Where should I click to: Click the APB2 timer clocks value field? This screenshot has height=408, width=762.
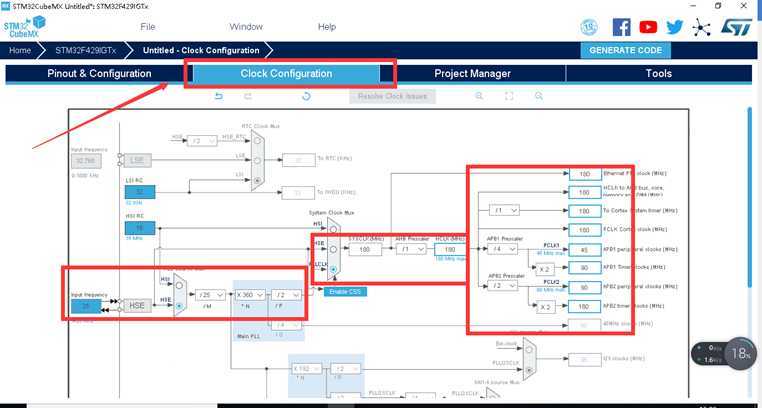(585, 306)
